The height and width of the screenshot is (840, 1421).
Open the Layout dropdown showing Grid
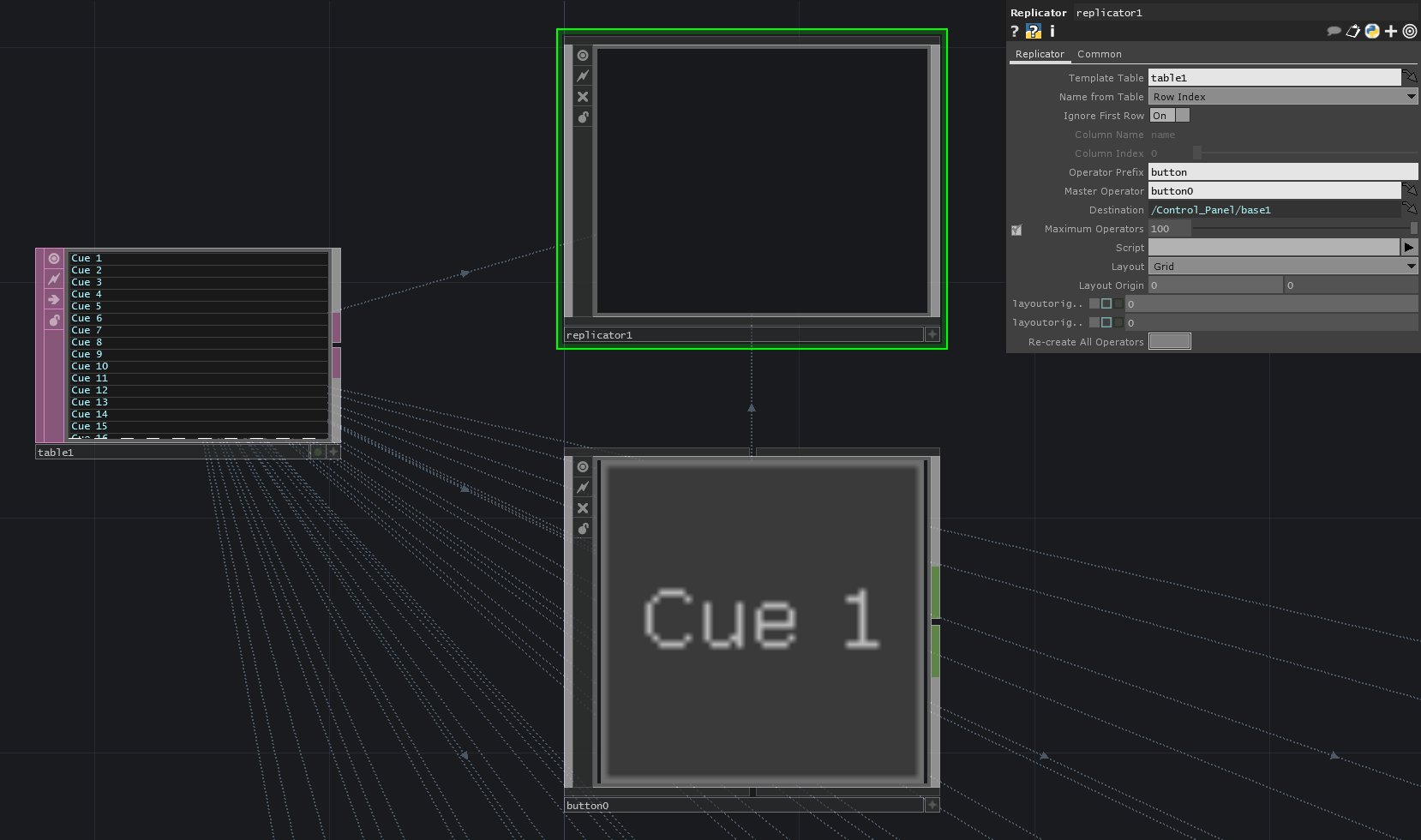[1282, 267]
